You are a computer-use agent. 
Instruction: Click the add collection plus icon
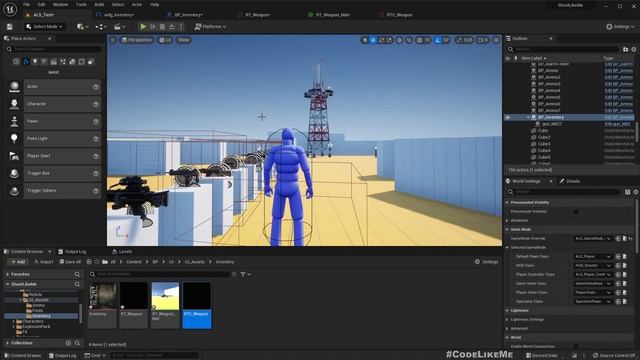pos(68,343)
